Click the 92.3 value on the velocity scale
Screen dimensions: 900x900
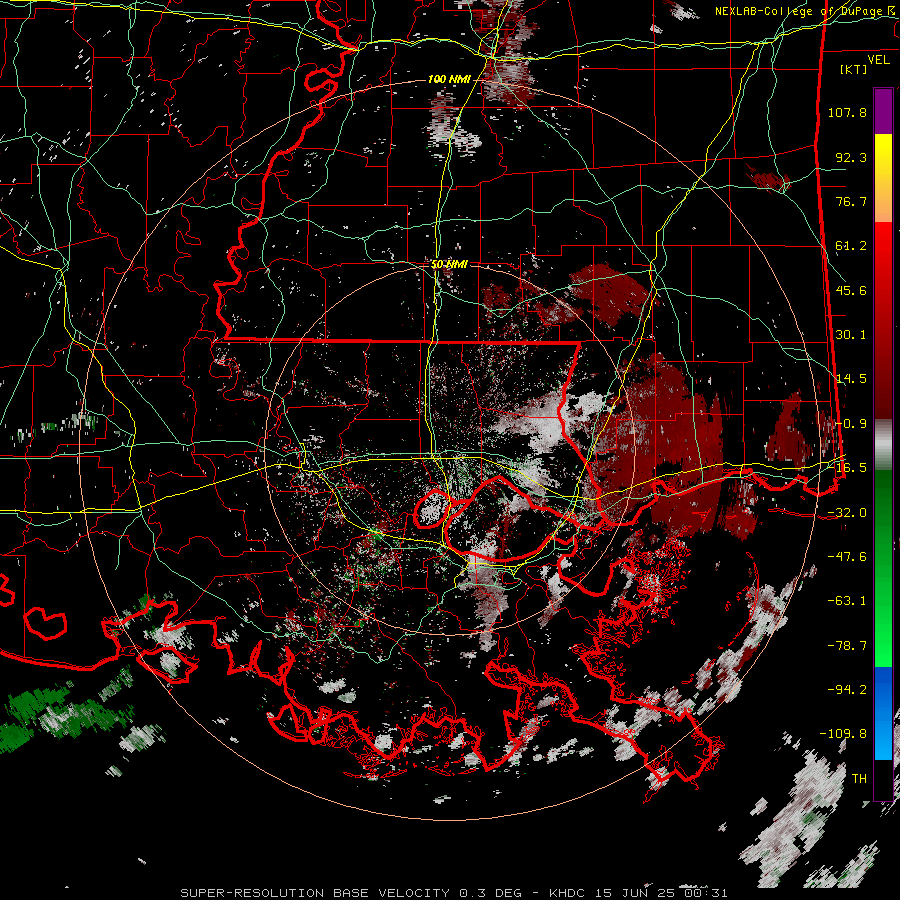[x=851, y=157]
